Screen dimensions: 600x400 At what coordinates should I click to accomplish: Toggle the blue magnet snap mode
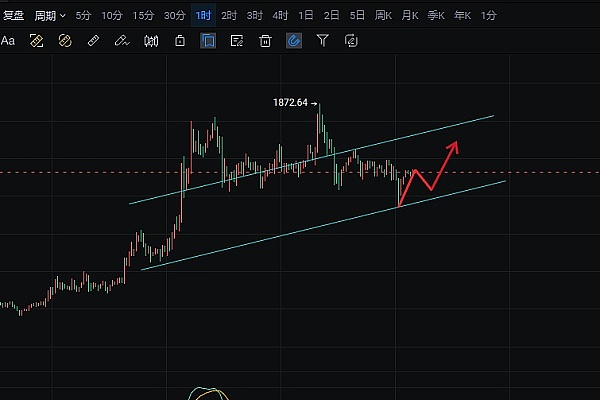(294, 41)
